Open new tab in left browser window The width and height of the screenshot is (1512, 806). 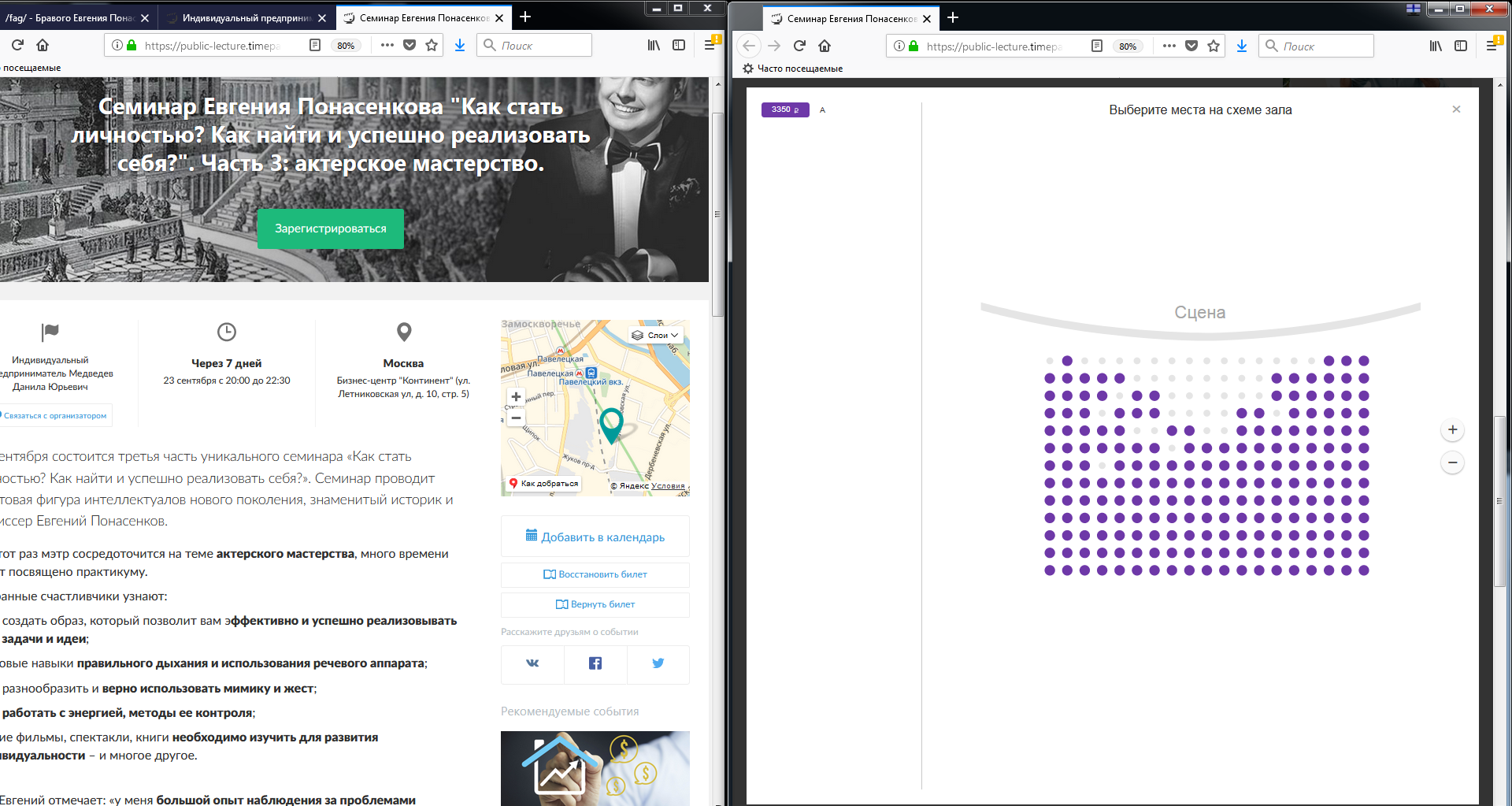pyautogui.click(x=525, y=17)
